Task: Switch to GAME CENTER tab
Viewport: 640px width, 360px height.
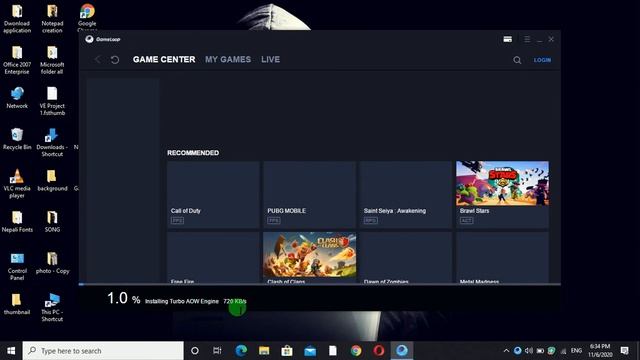Action: (164, 60)
